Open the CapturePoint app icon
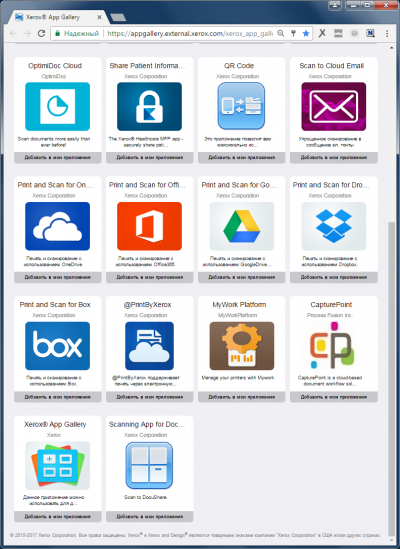The image size is (400, 549). [332, 346]
